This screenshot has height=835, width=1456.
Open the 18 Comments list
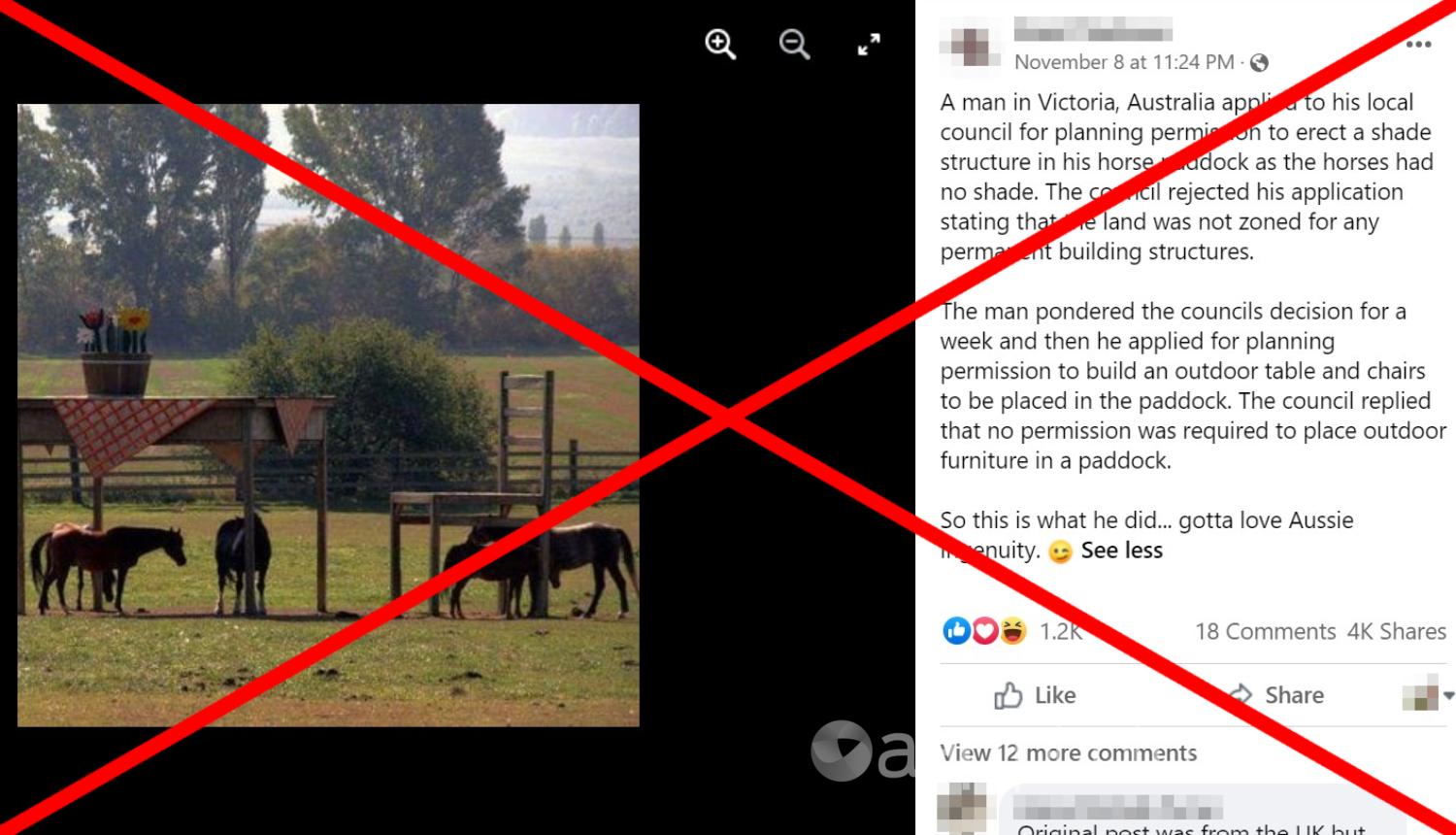point(1265,631)
